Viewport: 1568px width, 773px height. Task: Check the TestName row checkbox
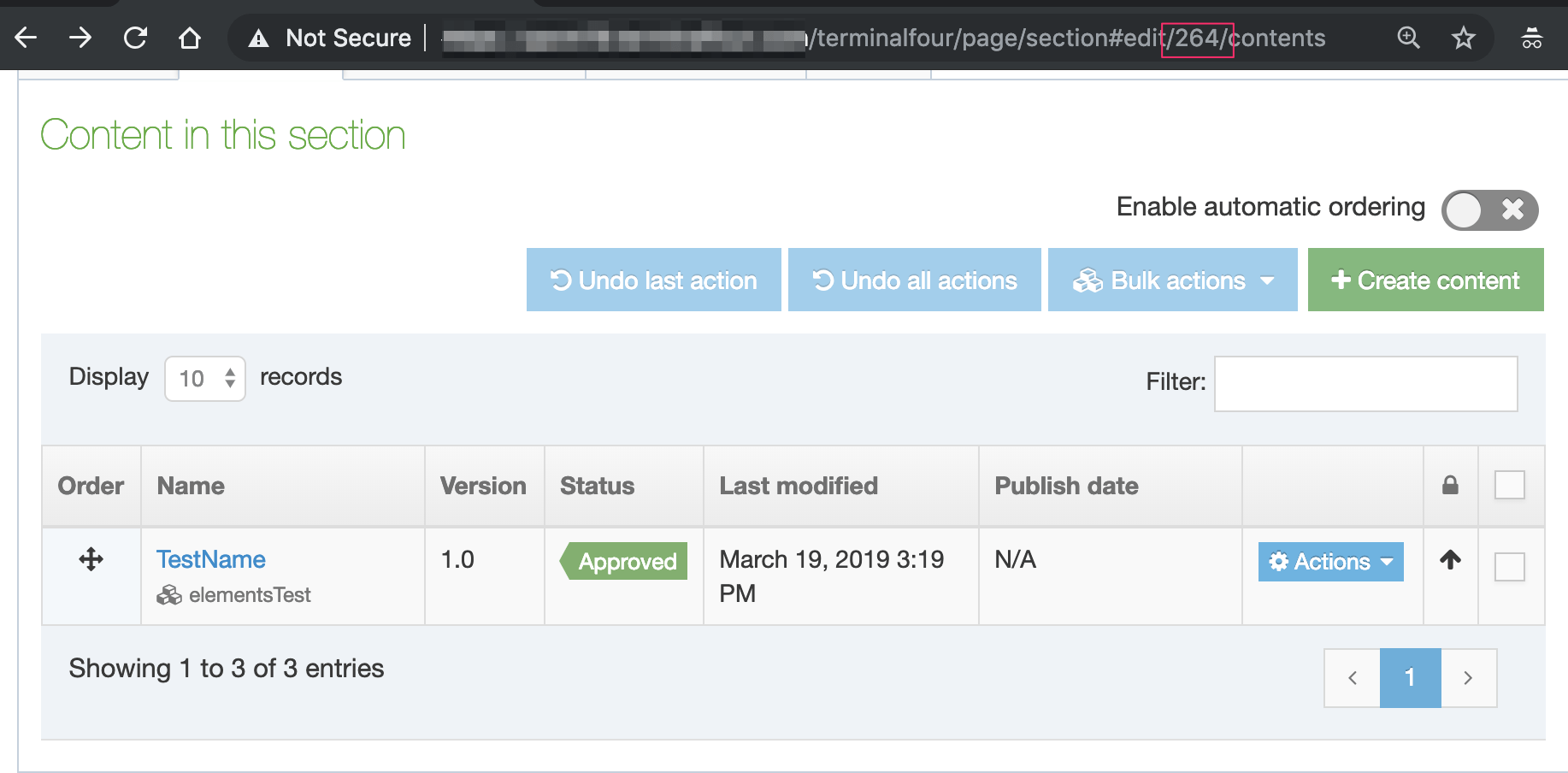(x=1509, y=566)
